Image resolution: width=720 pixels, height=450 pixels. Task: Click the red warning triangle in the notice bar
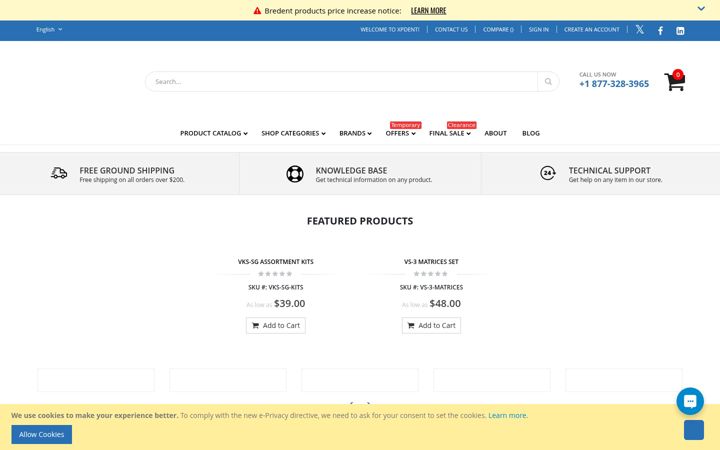(257, 11)
